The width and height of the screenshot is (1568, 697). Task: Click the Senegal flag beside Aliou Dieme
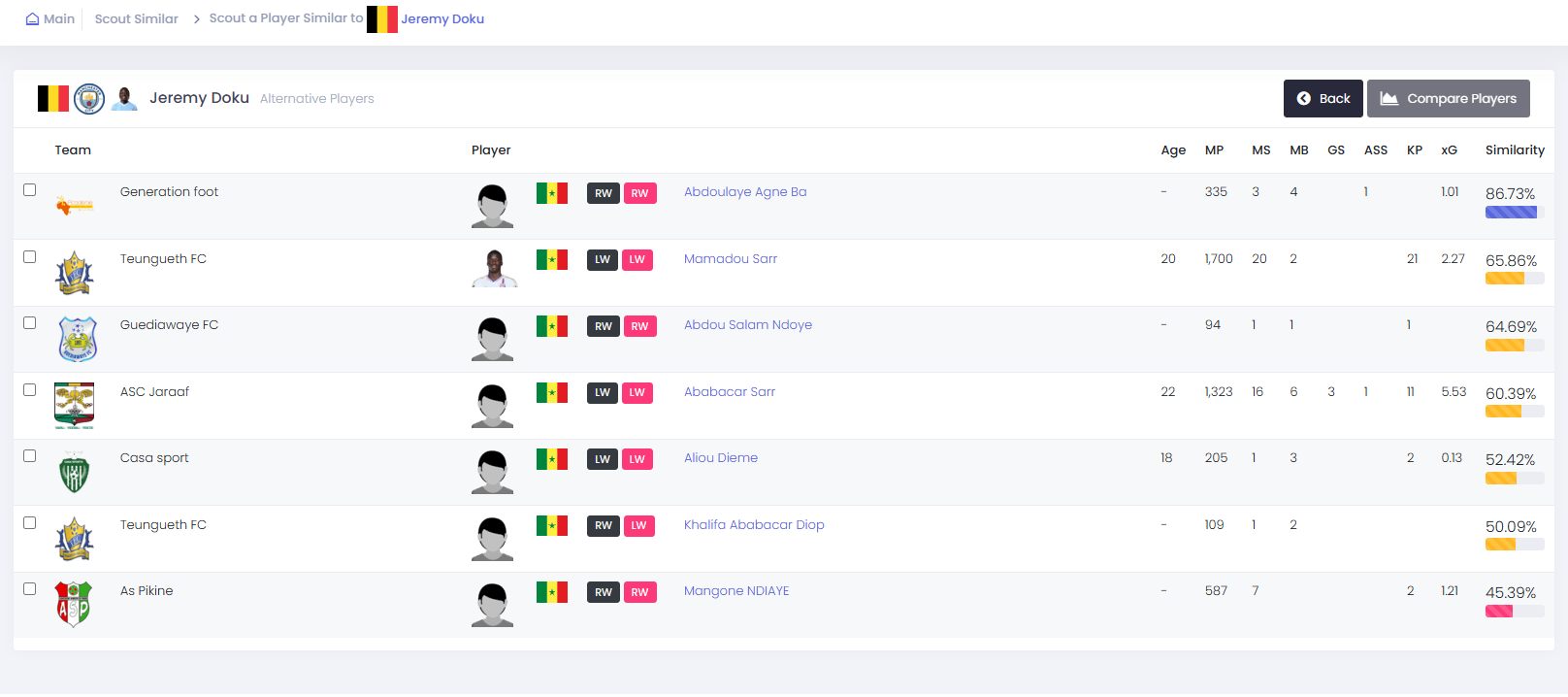pyautogui.click(x=552, y=458)
